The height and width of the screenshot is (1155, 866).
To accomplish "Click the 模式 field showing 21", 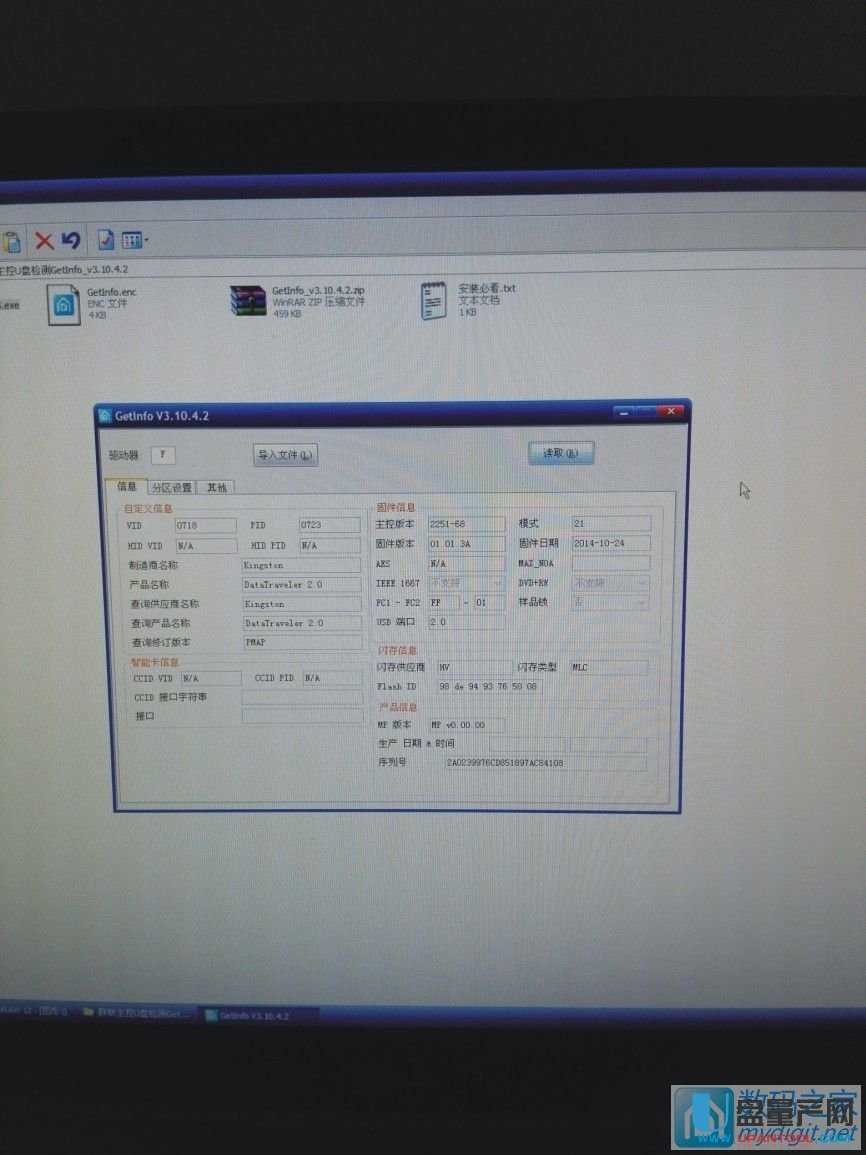I will [611, 523].
